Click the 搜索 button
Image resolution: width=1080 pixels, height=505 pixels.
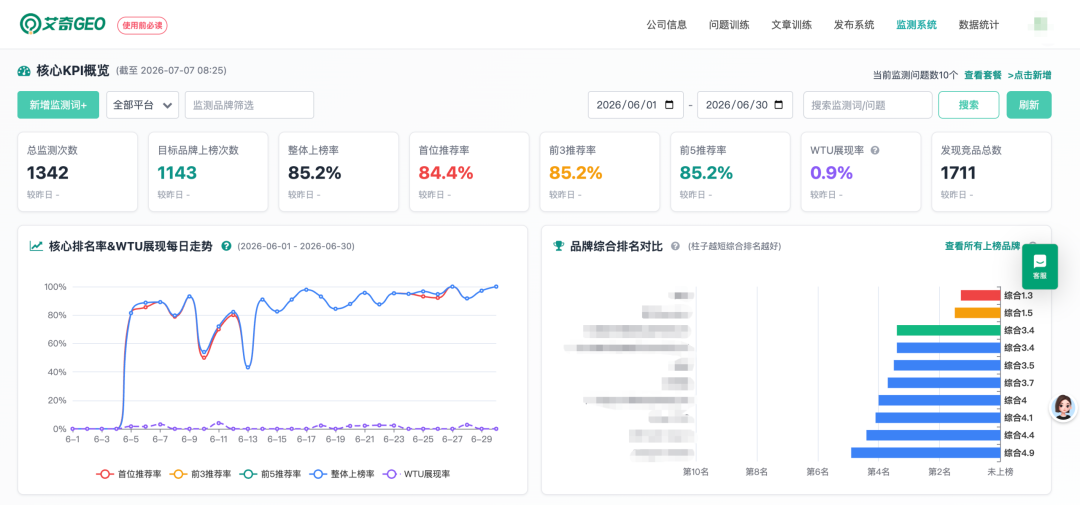(968, 105)
